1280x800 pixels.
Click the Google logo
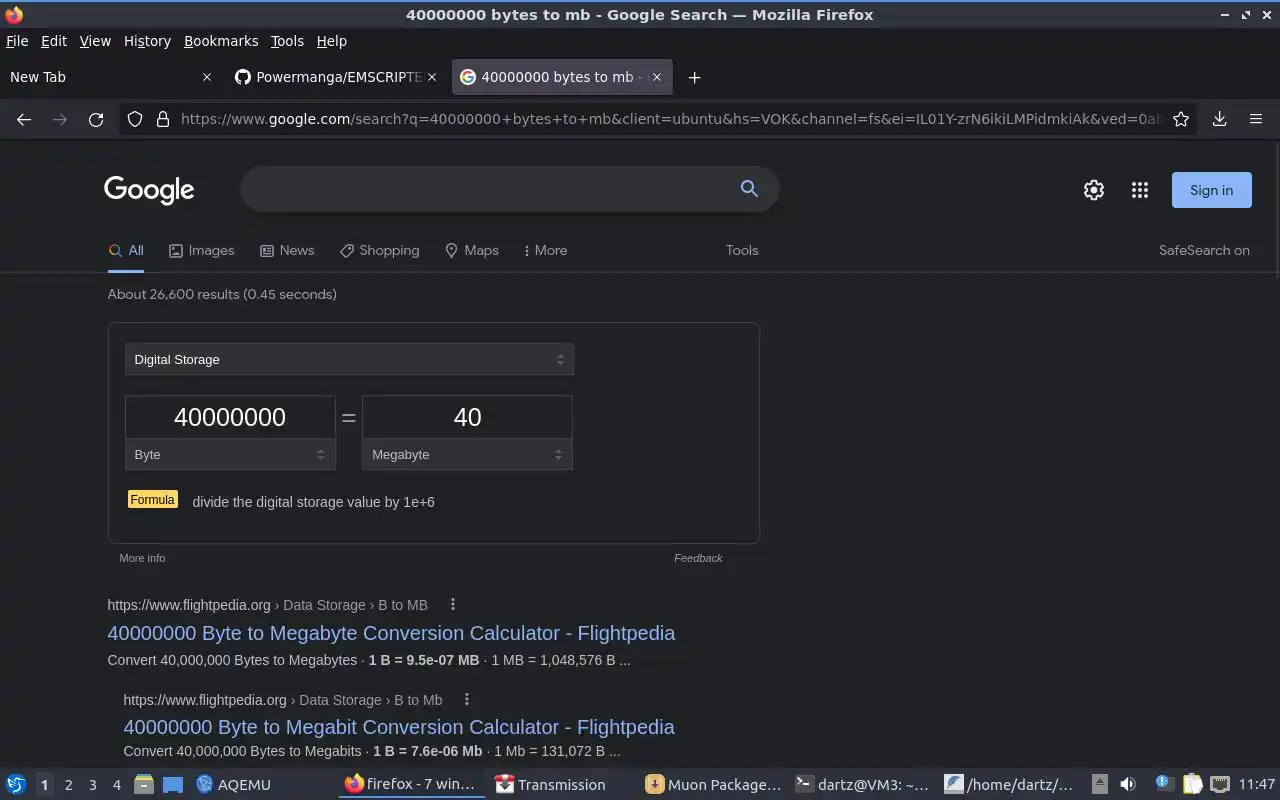click(149, 190)
